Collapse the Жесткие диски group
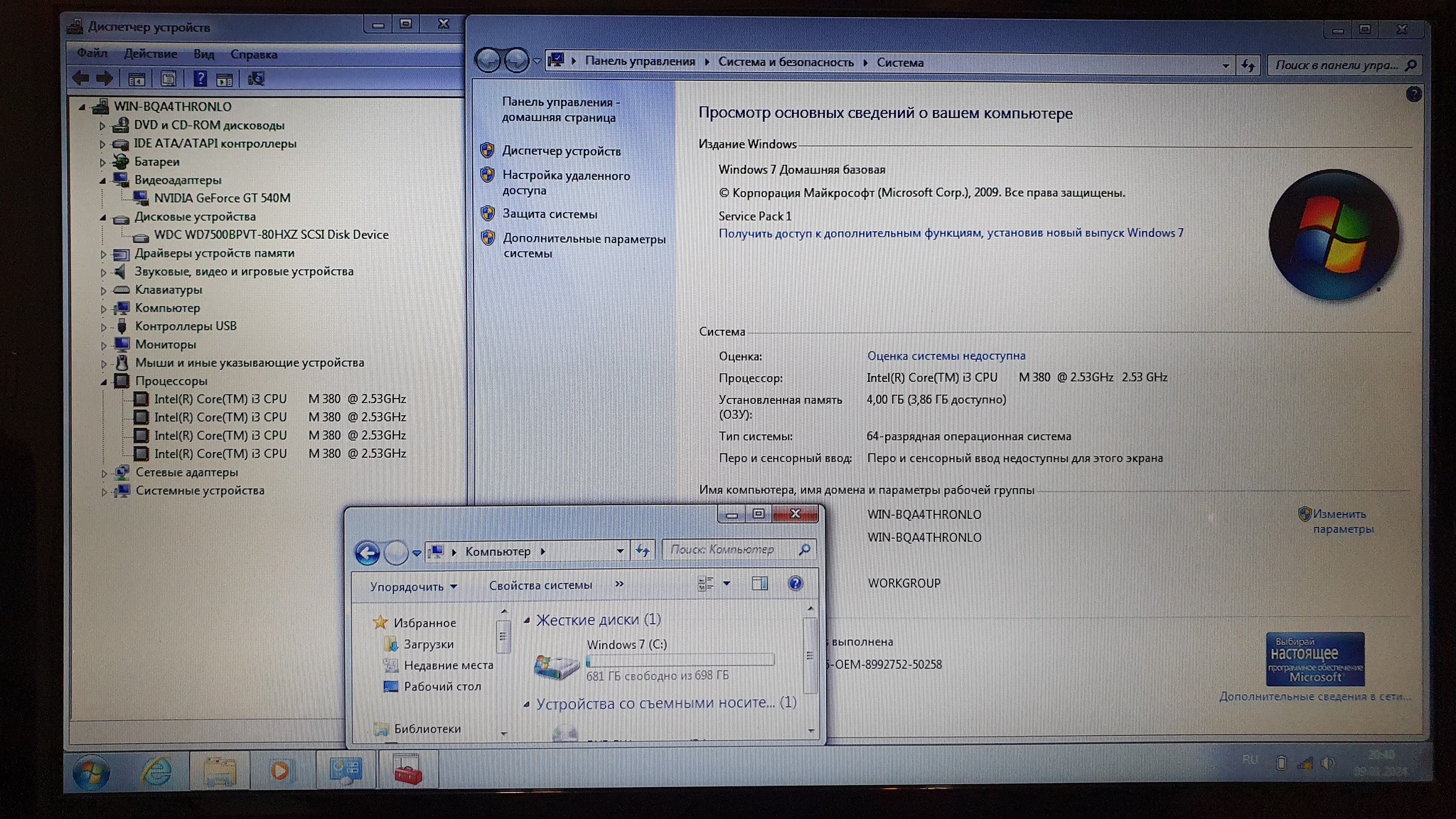The image size is (1456, 819). (x=527, y=621)
